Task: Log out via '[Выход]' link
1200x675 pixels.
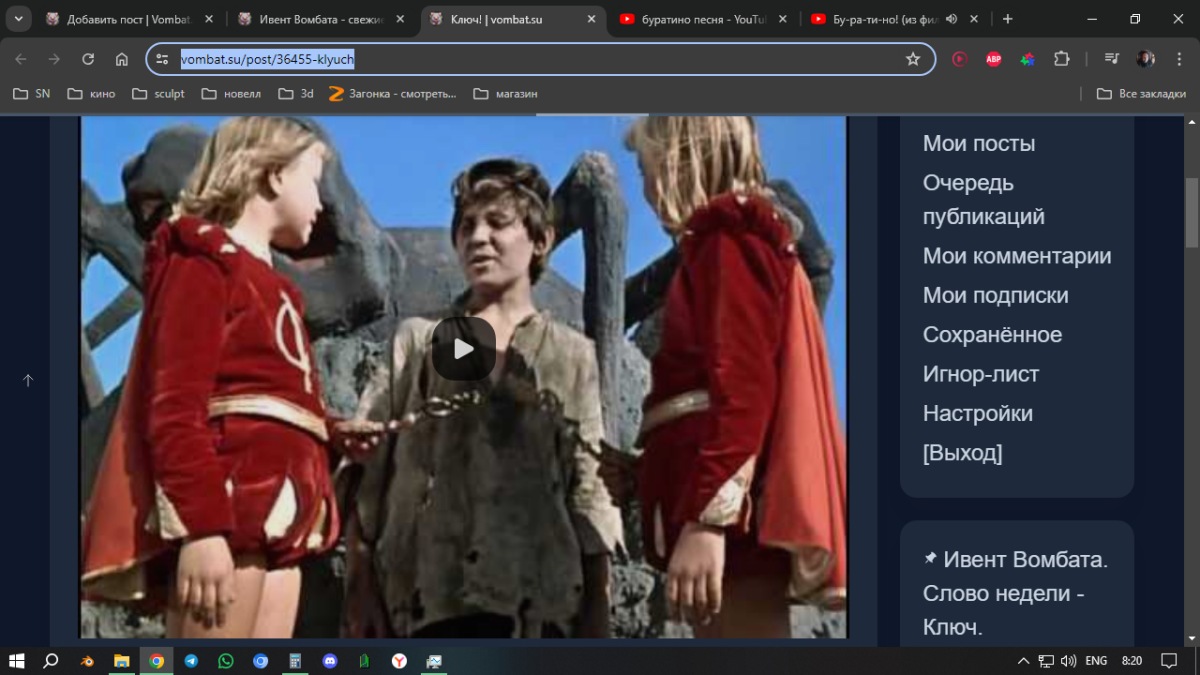Action: (963, 453)
